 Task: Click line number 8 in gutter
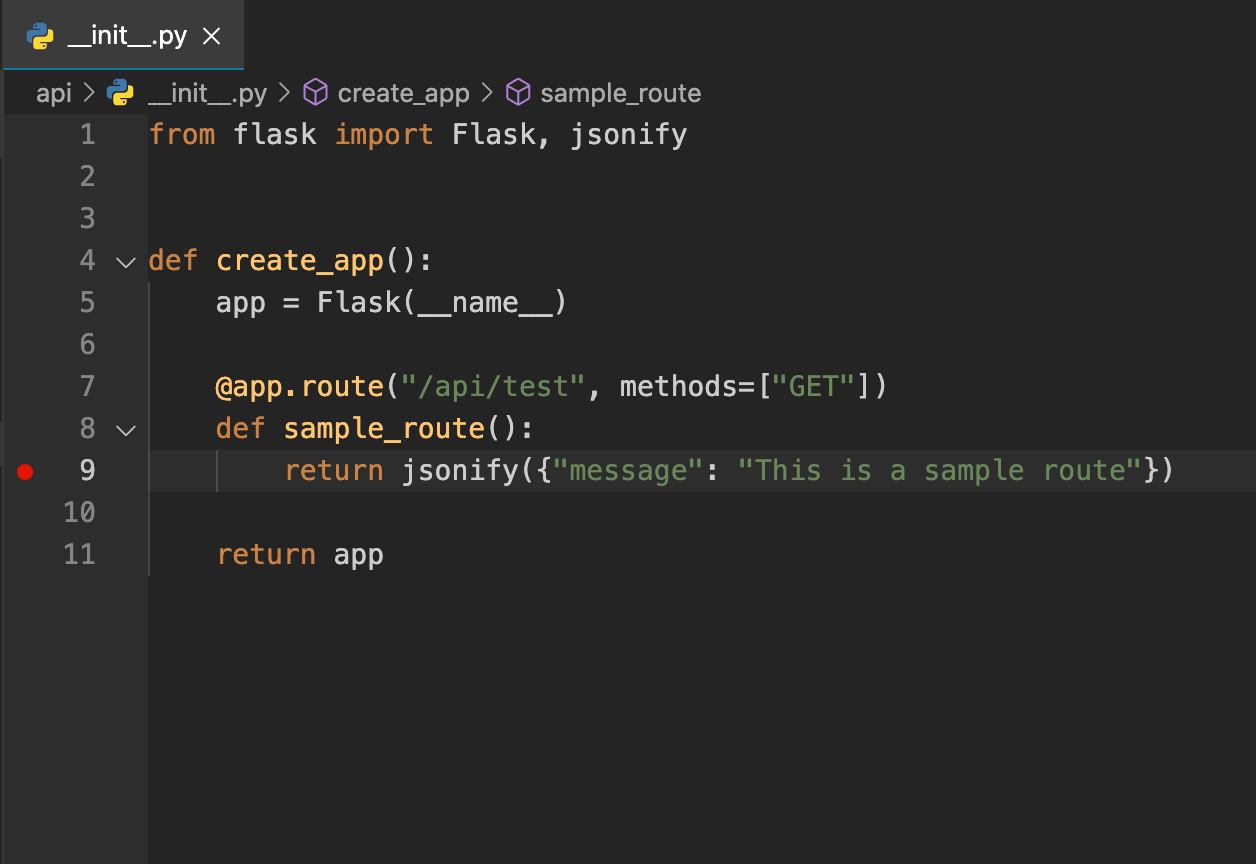pyautogui.click(x=87, y=429)
